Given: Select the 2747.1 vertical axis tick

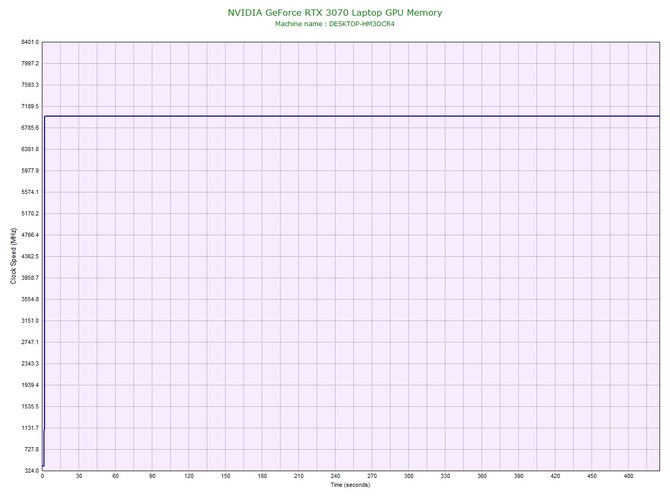Looking at the screenshot, I should point(30,342).
